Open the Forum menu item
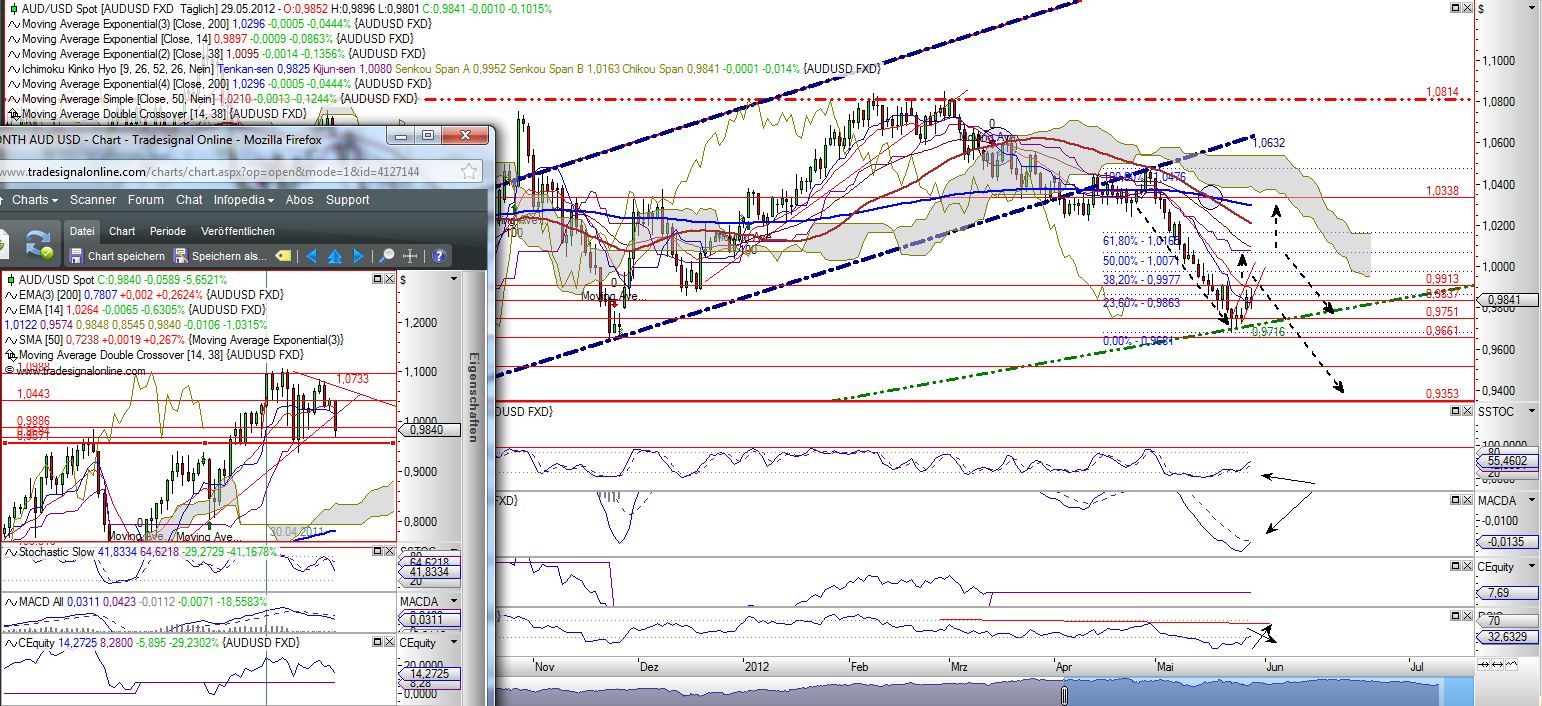Viewport: 1542px width, 706px height. pos(146,200)
